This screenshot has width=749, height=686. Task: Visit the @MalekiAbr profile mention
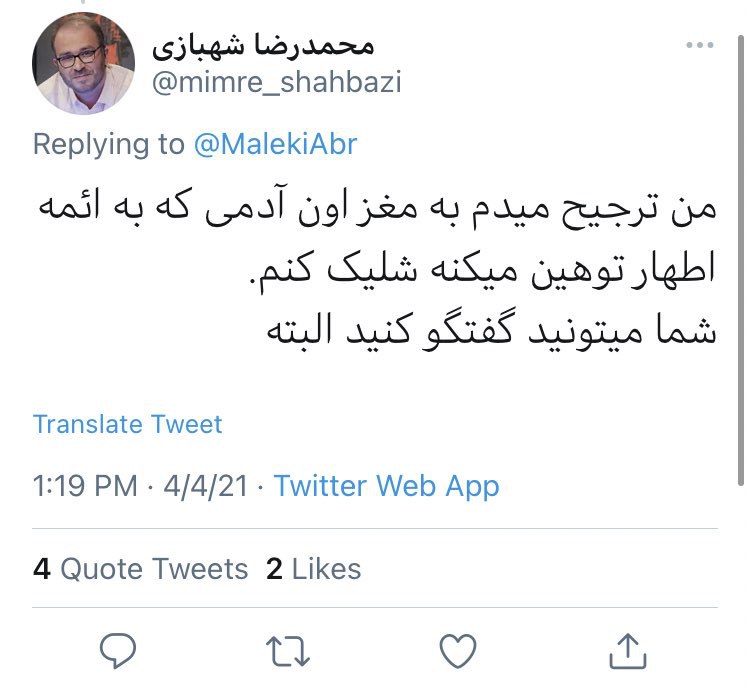(x=275, y=144)
